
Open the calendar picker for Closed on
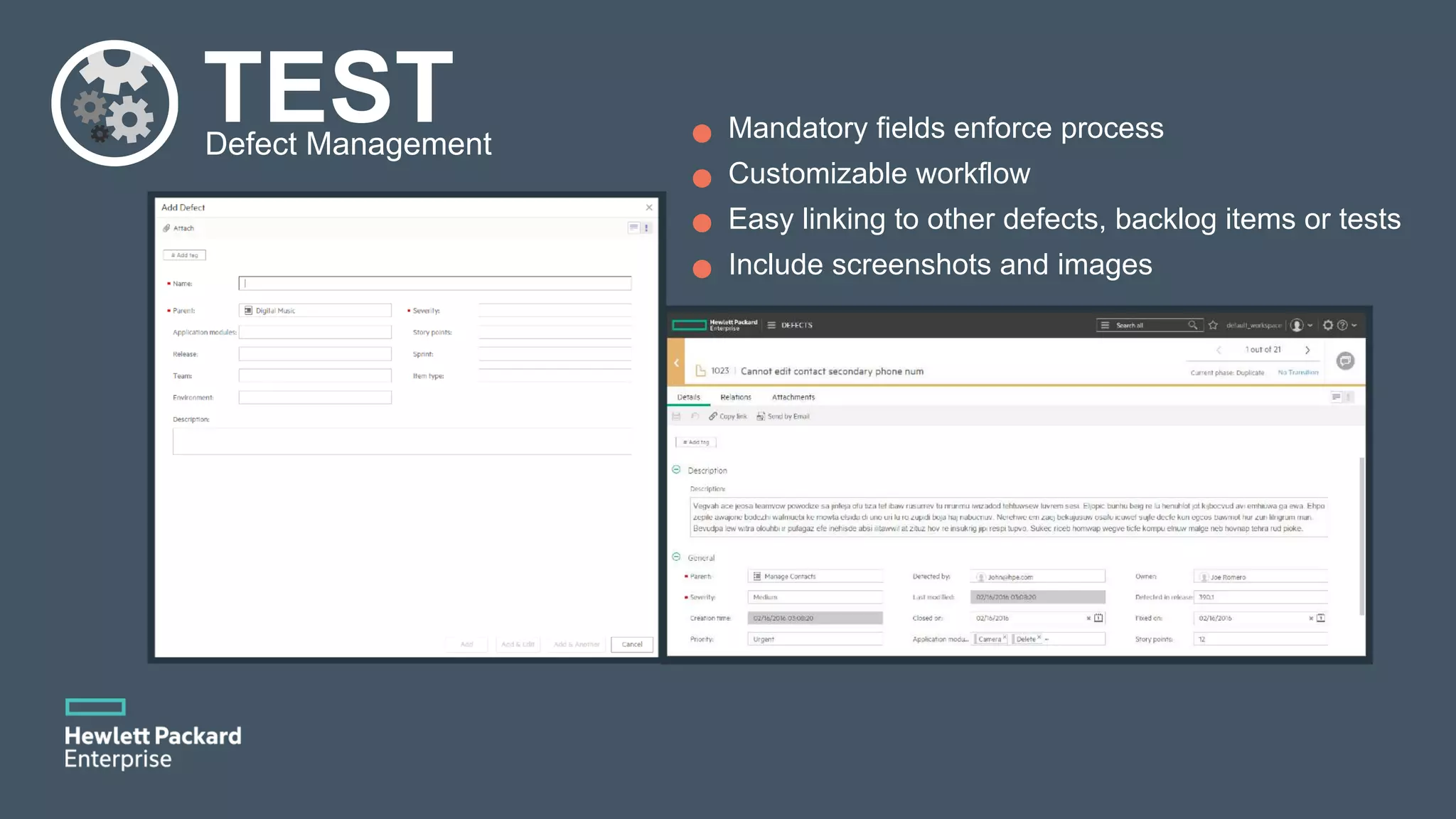(1098, 618)
